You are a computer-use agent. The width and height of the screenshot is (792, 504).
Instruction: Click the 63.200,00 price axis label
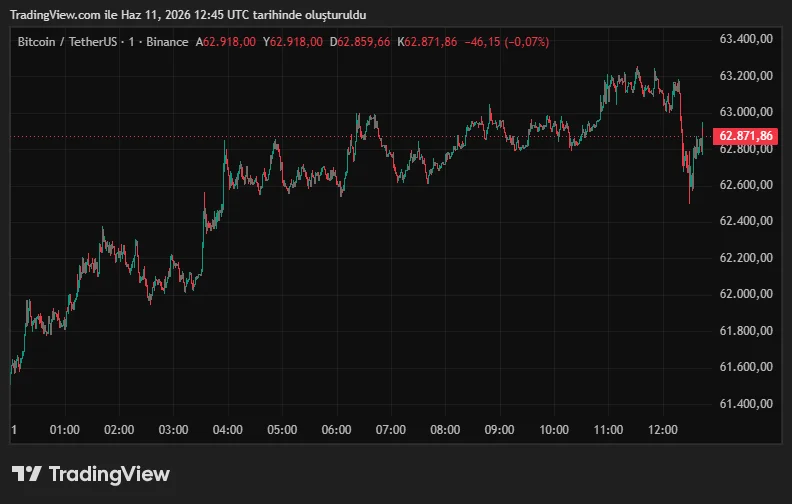pos(746,76)
